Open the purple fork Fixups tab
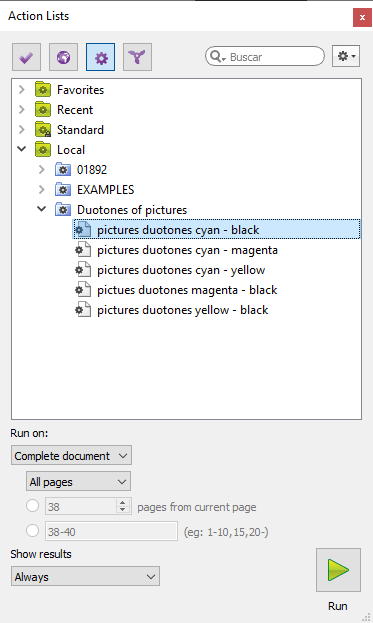The width and height of the screenshot is (373, 623). 137,57
